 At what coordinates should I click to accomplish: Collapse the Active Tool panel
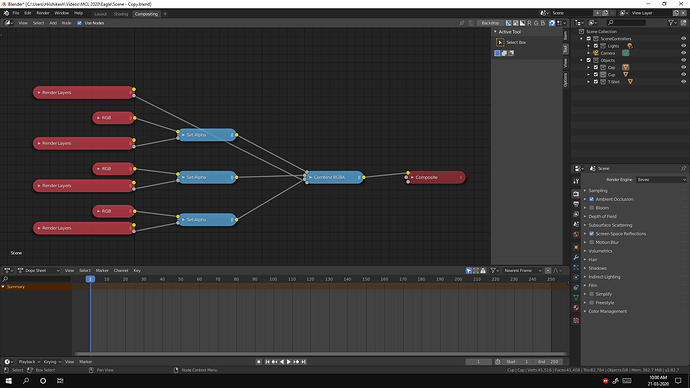point(495,32)
